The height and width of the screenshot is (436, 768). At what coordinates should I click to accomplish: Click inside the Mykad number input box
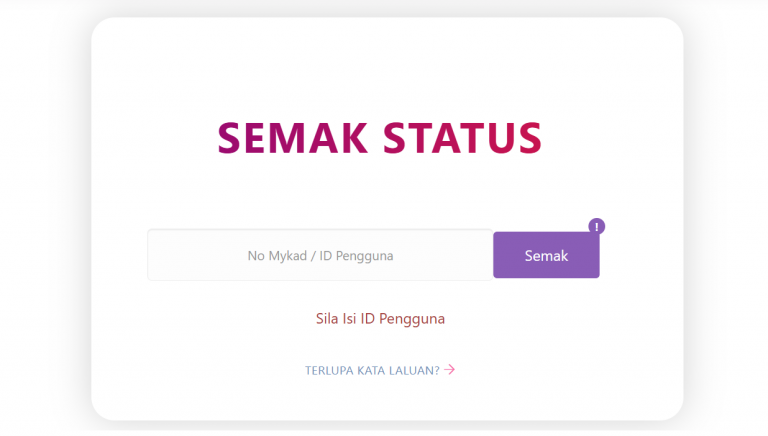[320, 255]
